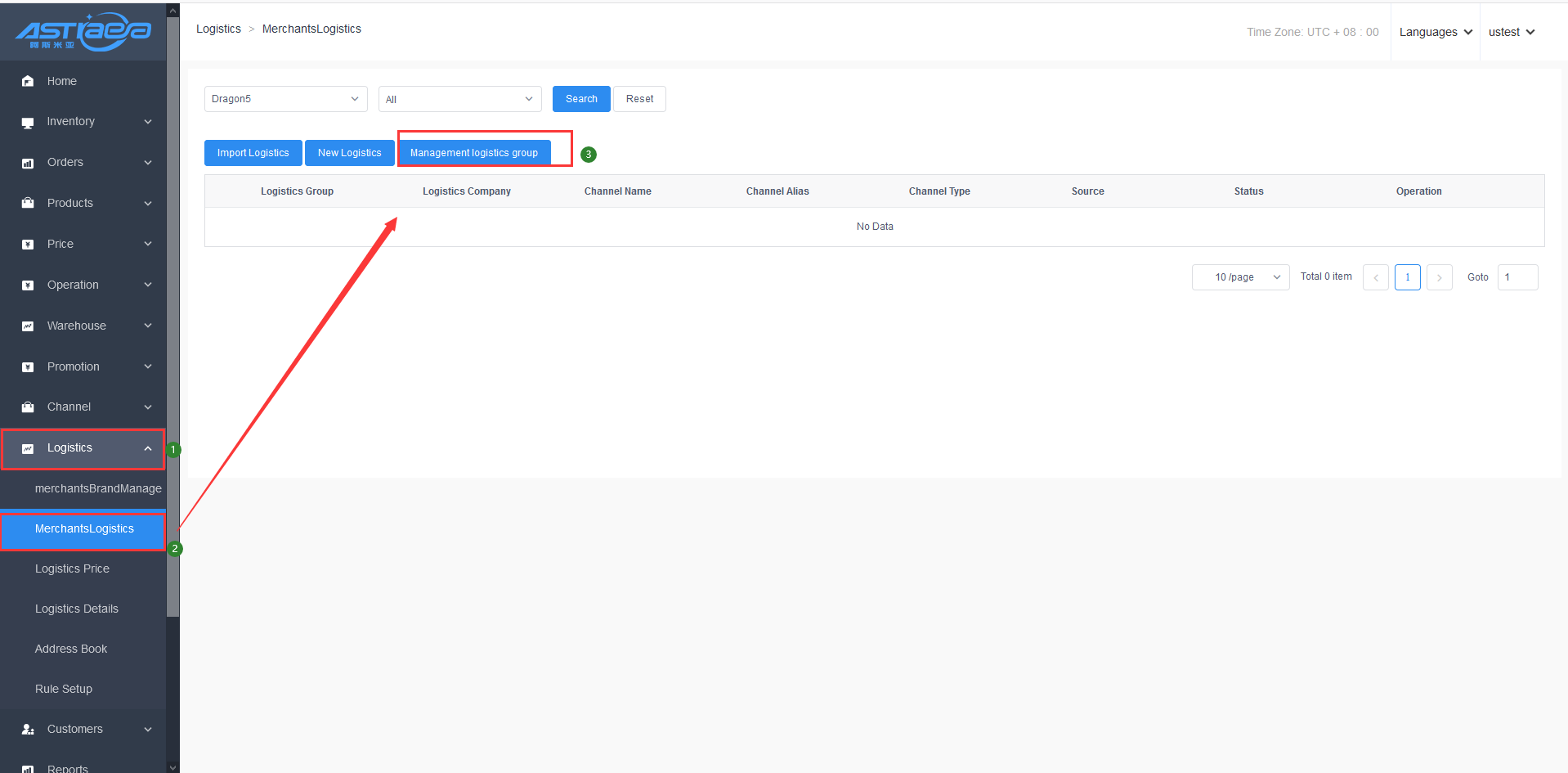Click the Astraea logo in sidebar
The height and width of the screenshot is (773, 1568).
[83, 32]
